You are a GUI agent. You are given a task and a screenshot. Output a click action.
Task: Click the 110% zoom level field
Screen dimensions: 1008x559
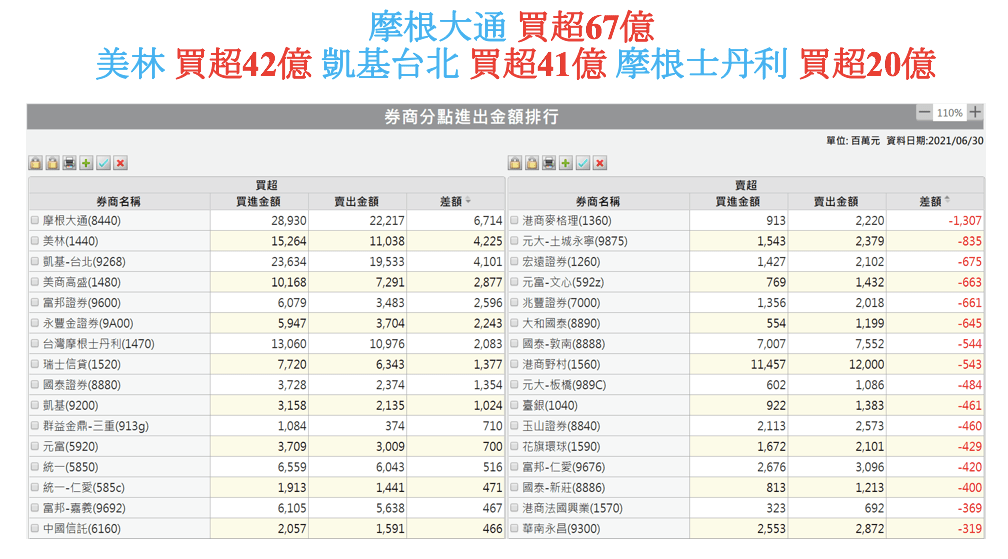click(950, 113)
